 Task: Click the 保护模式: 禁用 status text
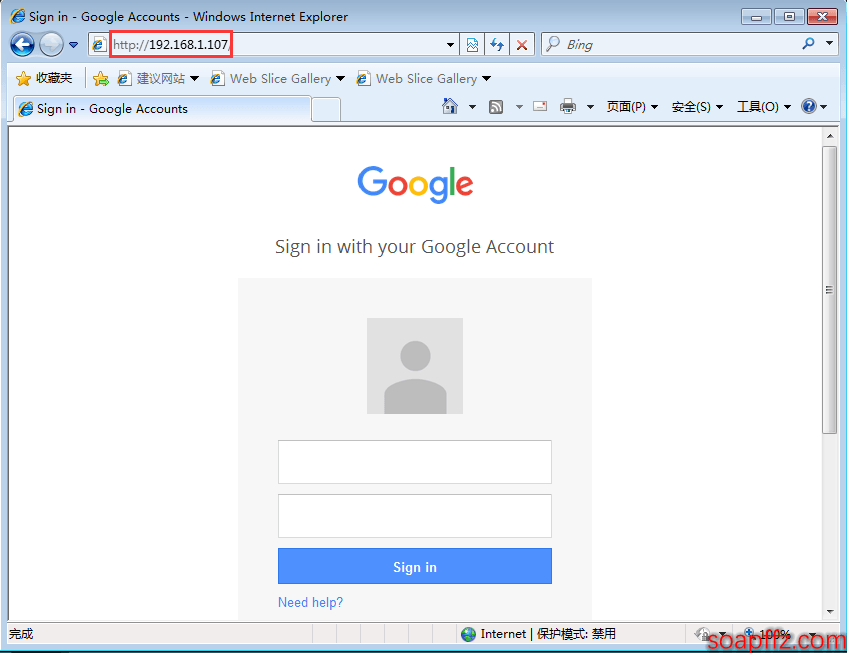tap(576, 634)
